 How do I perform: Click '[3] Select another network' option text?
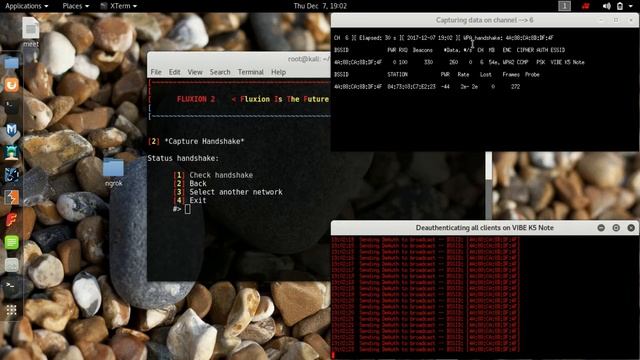click(228, 192)
